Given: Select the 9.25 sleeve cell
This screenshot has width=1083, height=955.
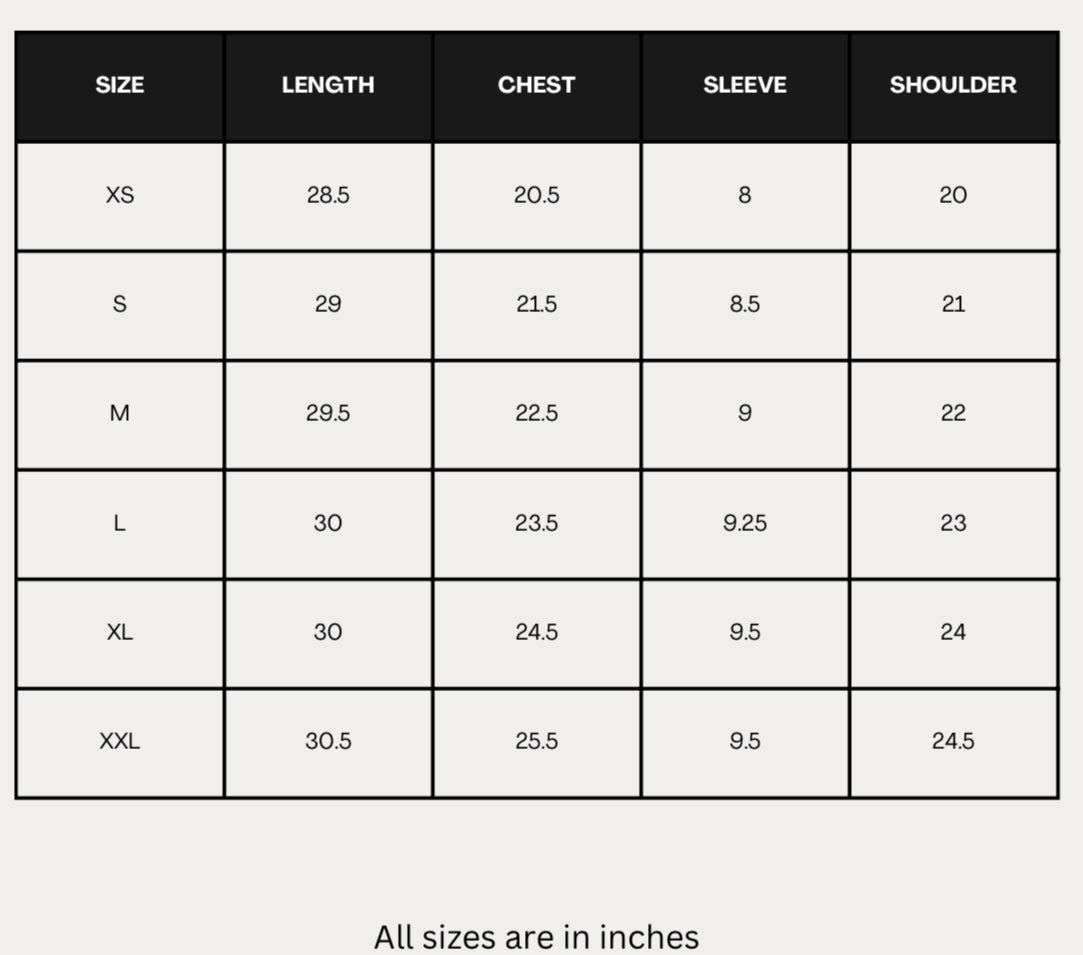Looking at the screenshot, I should 745,523.
